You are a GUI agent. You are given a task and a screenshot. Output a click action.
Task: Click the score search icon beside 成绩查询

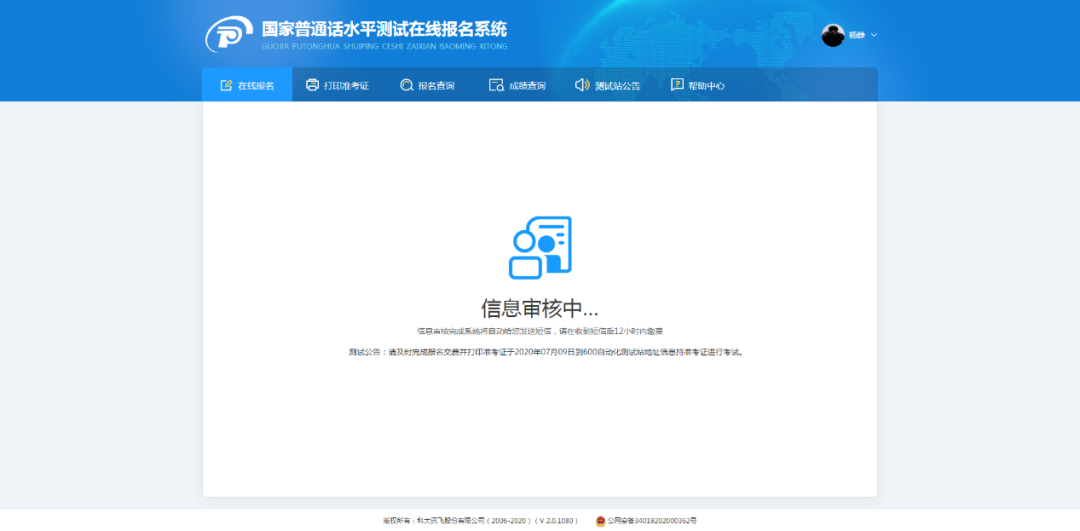tap(496, 85)
